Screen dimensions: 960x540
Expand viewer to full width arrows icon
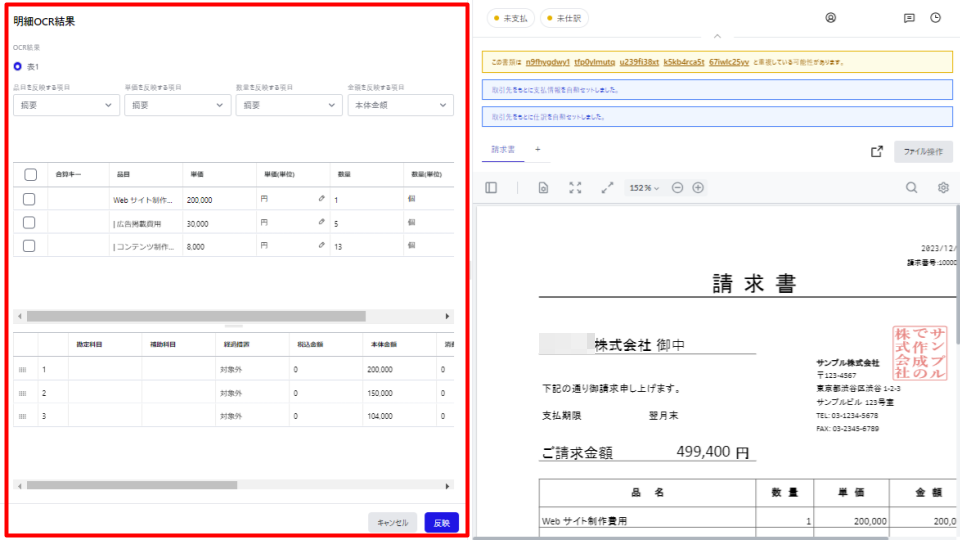pyautogui.click(x=607, y=188)
